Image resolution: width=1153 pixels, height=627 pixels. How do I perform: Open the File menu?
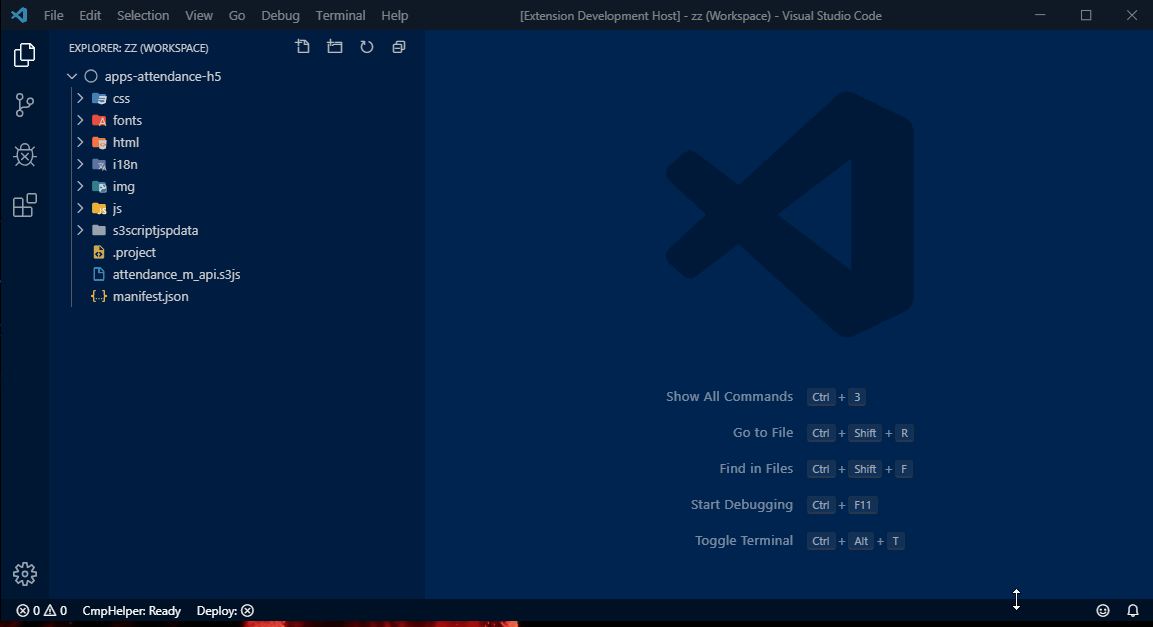pos(54,15)
